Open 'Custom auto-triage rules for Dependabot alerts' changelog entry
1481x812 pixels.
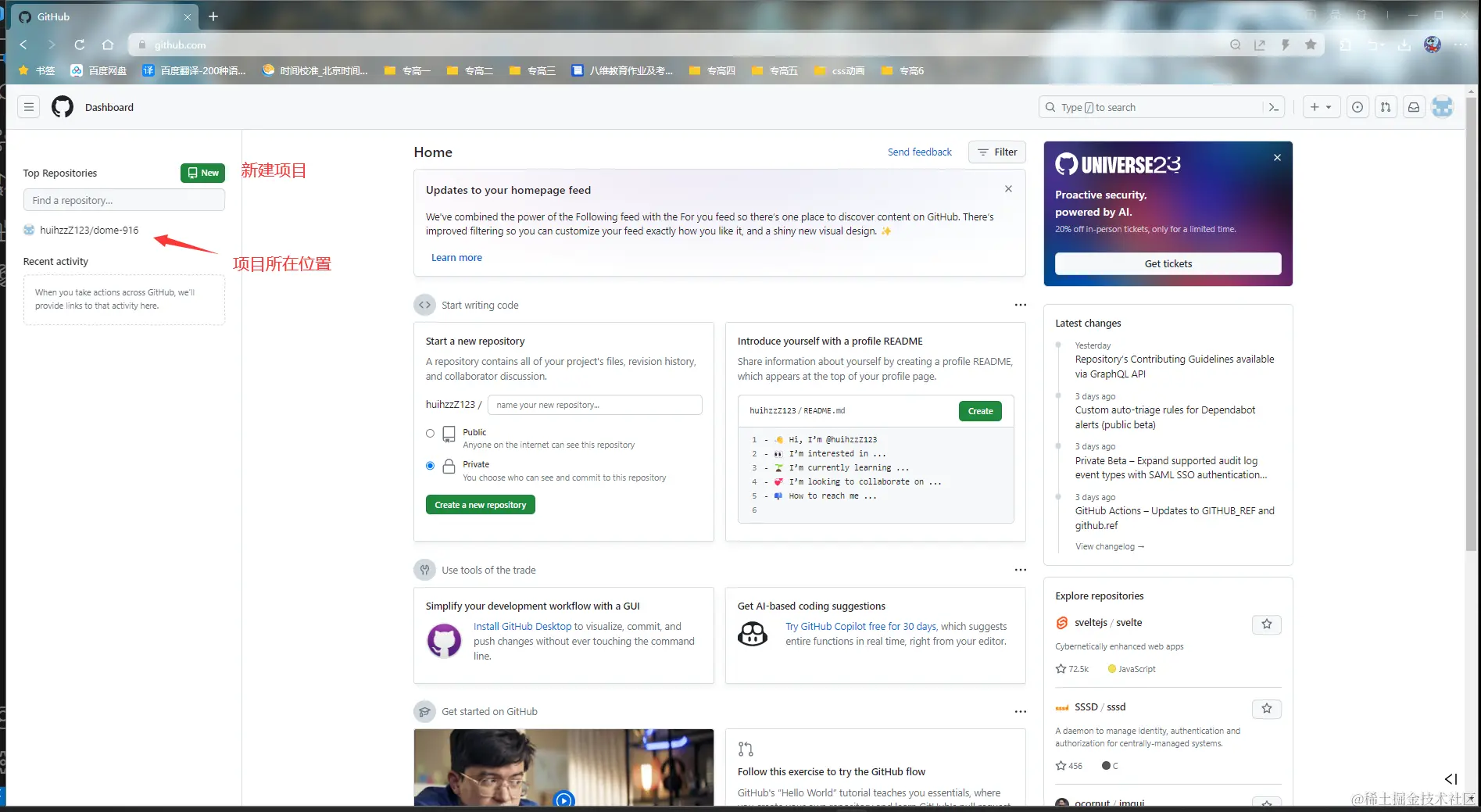tap(1165, 417)
